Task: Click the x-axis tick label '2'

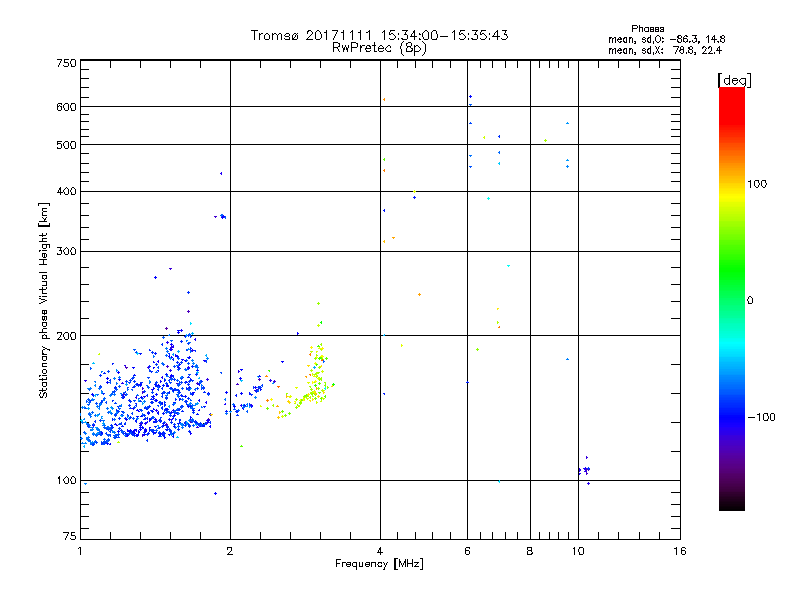Action: (x=230, y=551)
